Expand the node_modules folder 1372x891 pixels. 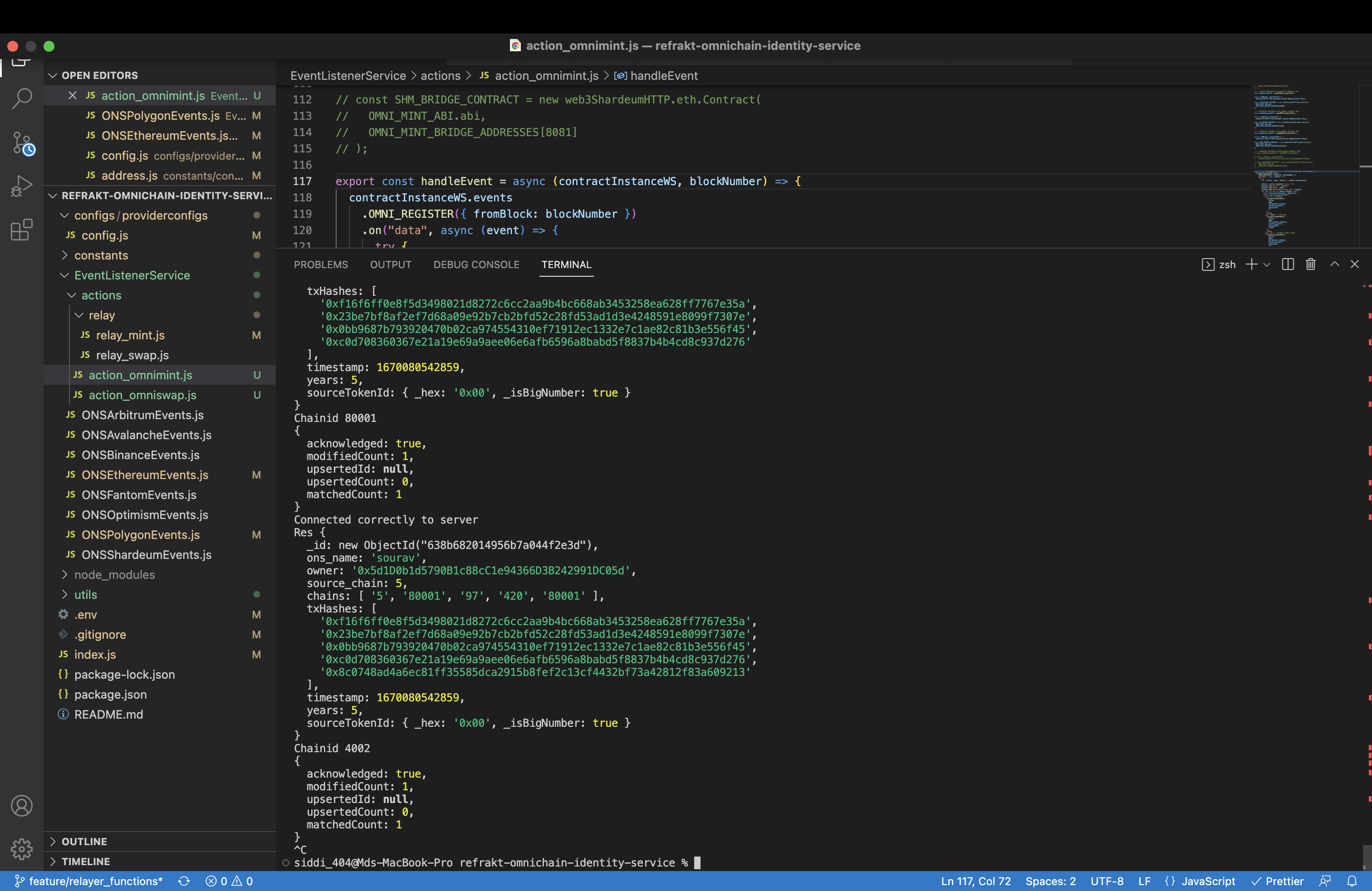(x=159, y=575)
